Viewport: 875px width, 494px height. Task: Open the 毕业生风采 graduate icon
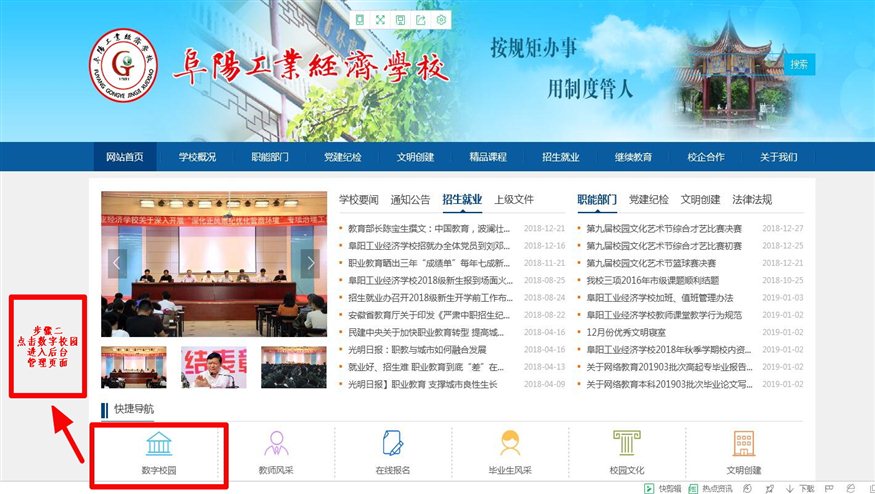[x=510, y=443]
